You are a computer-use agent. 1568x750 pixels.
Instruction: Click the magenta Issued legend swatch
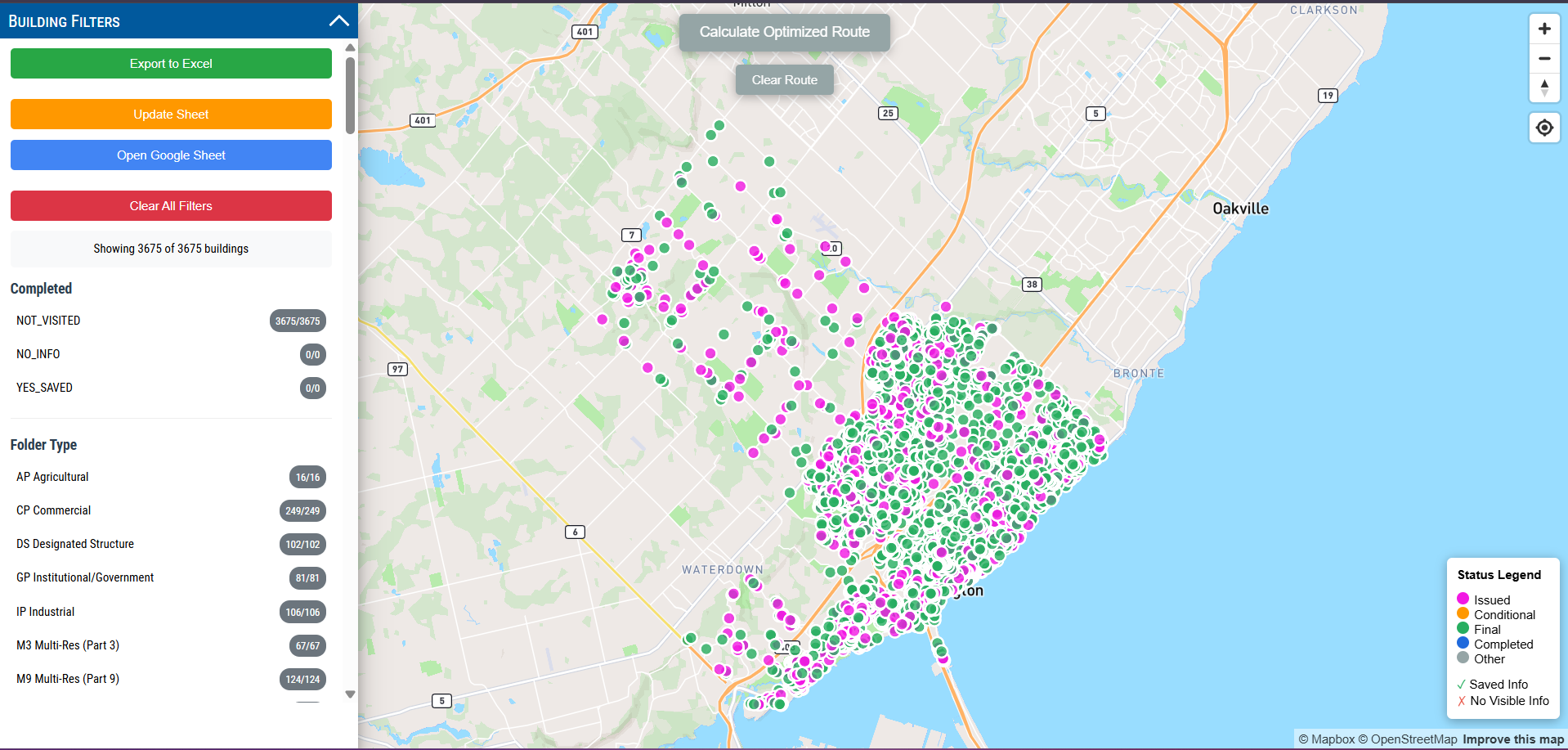(x=1463, y=600)
